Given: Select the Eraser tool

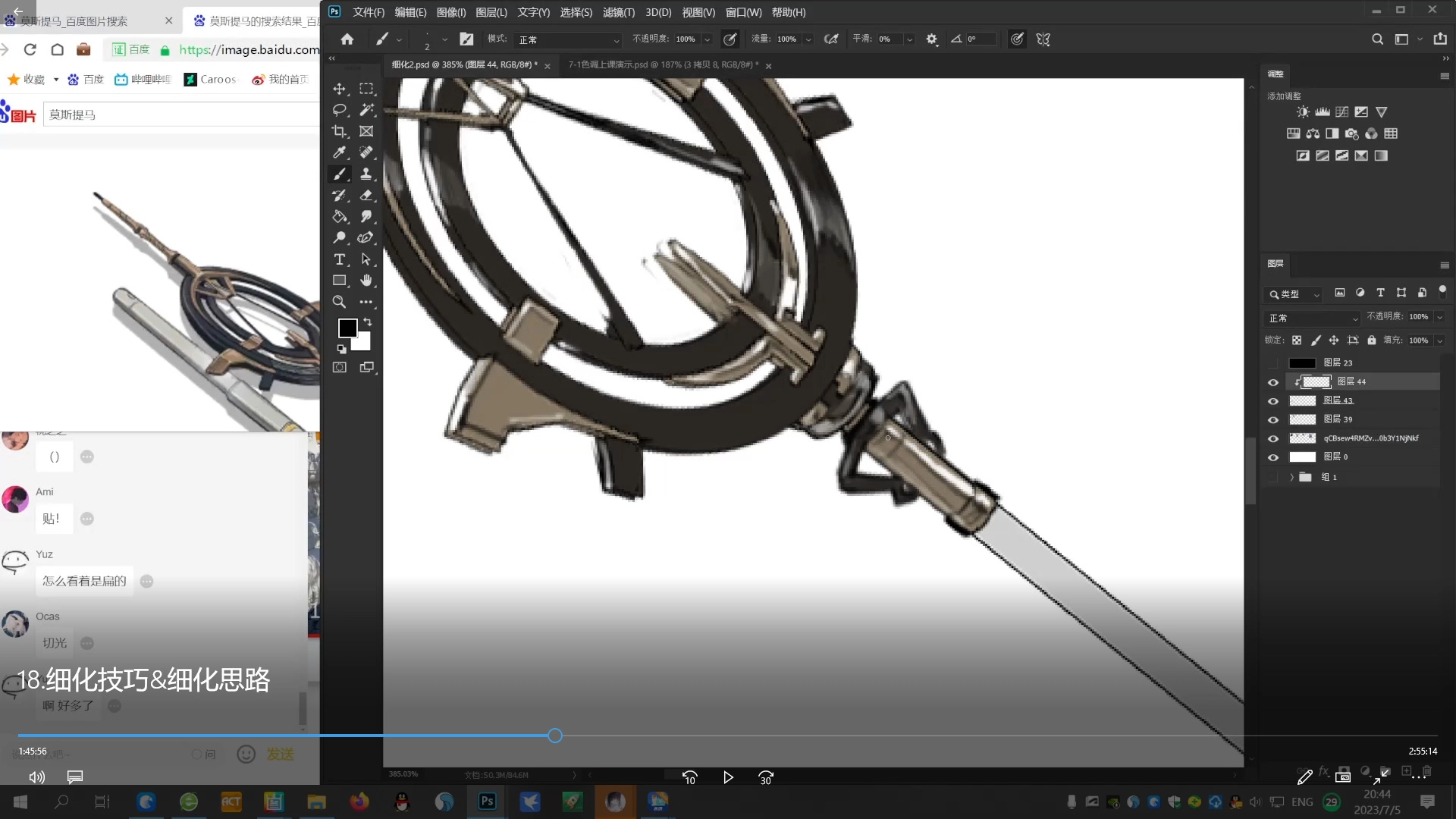Looking at the screenshot, I should tap(366, 195).
